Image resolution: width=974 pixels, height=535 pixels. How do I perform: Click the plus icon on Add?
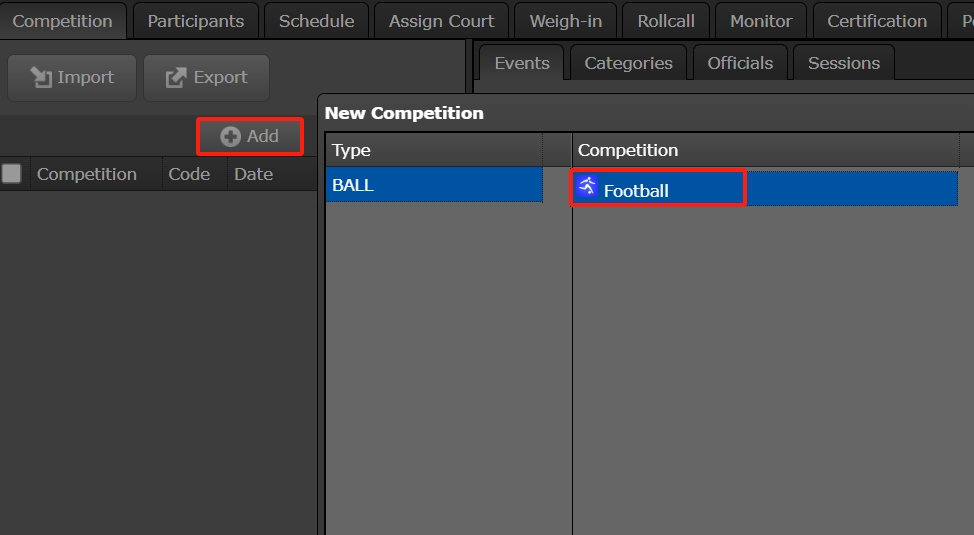(231, 137)
